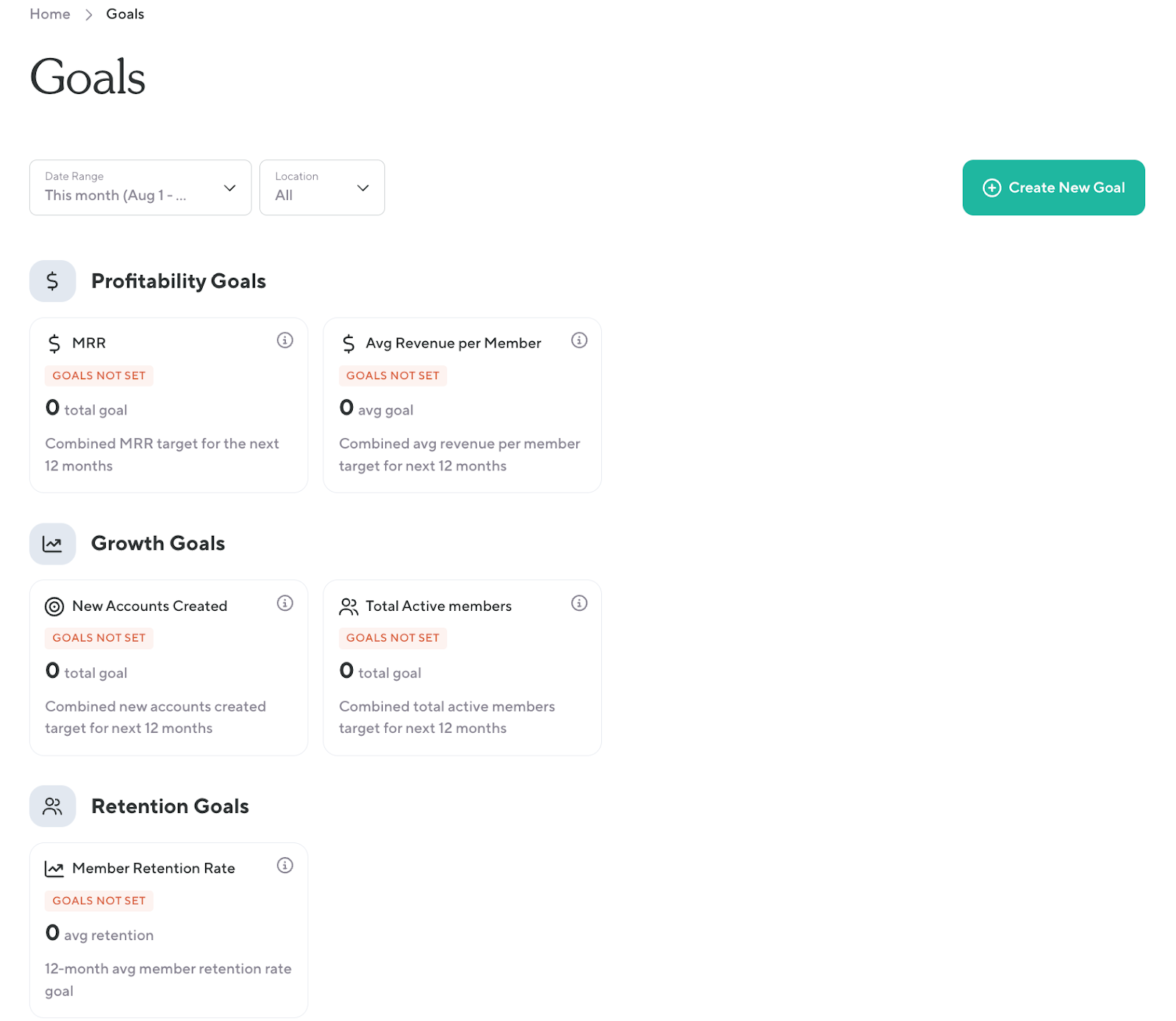This screenshot has width=1176, height=1021.
Task: Click the Growth Goals chart section icon
Action: (x=52, y=544)
